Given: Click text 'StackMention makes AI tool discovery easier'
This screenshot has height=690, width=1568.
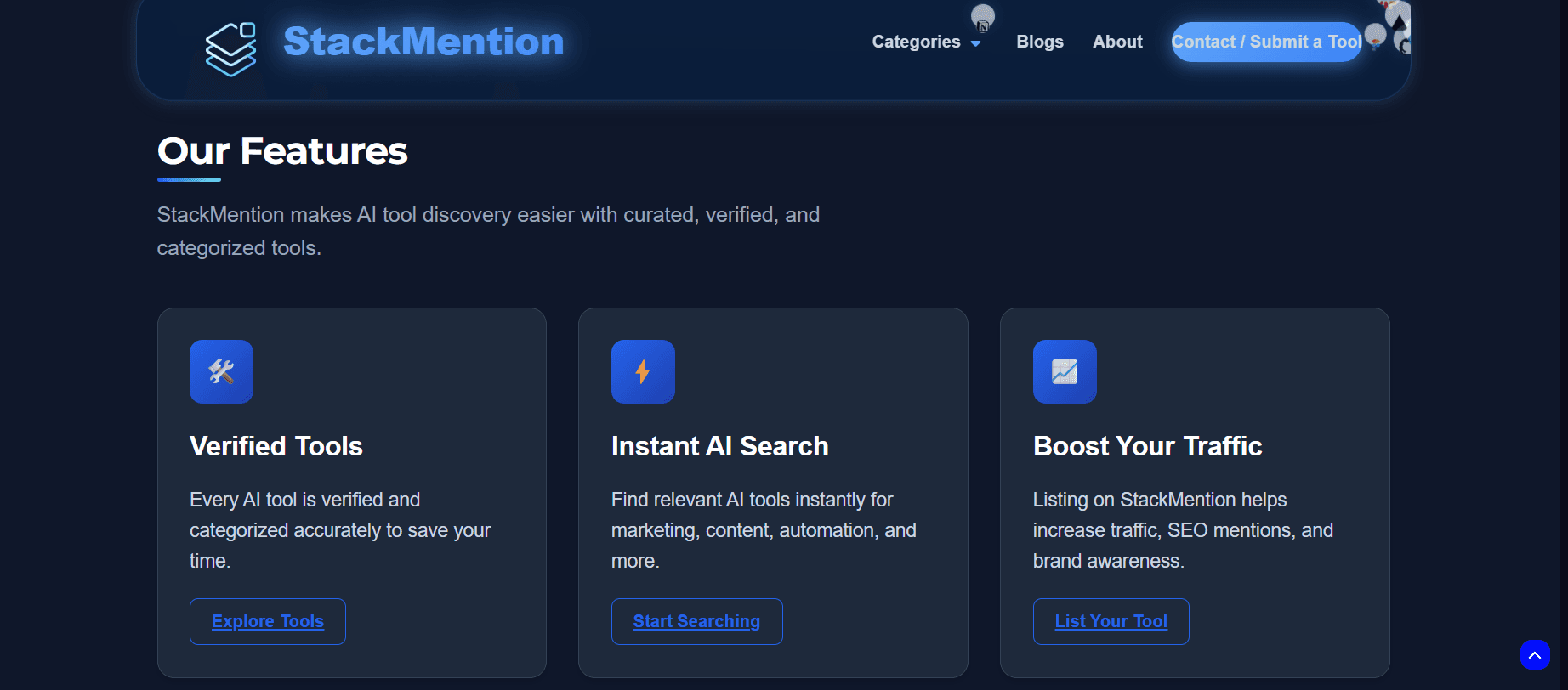Looking at the screenshot, I should click(x=366, y=215).
